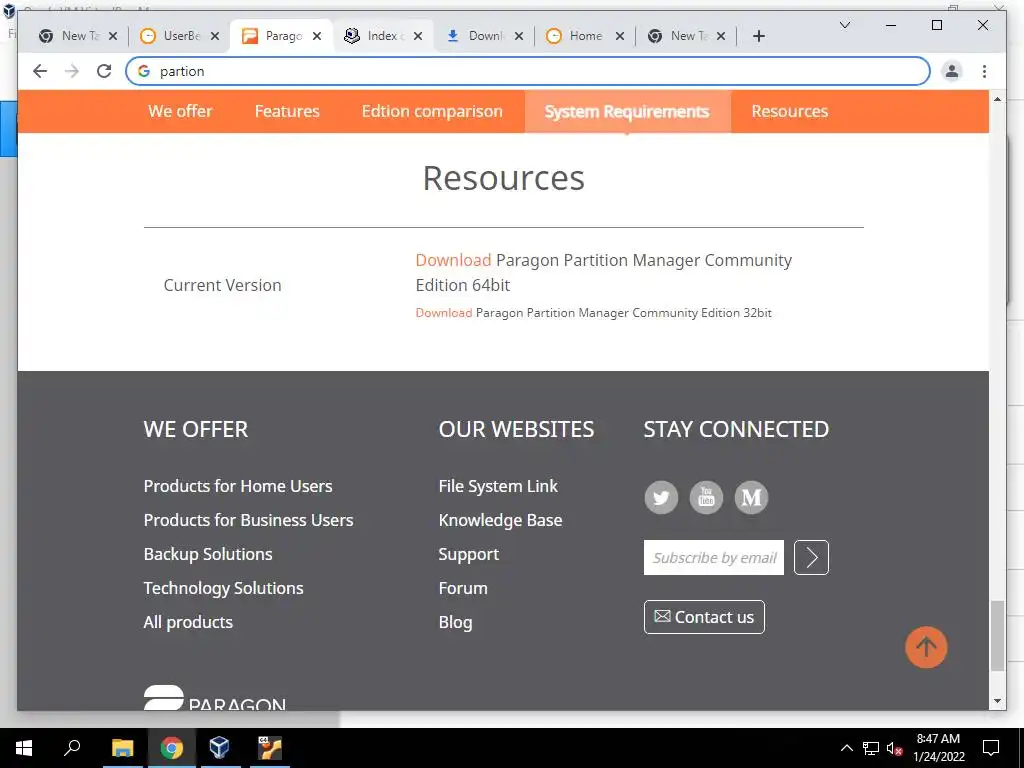Go back using browser back arrow
Viewport: 1024px width, 768px height.
point(40,71)
